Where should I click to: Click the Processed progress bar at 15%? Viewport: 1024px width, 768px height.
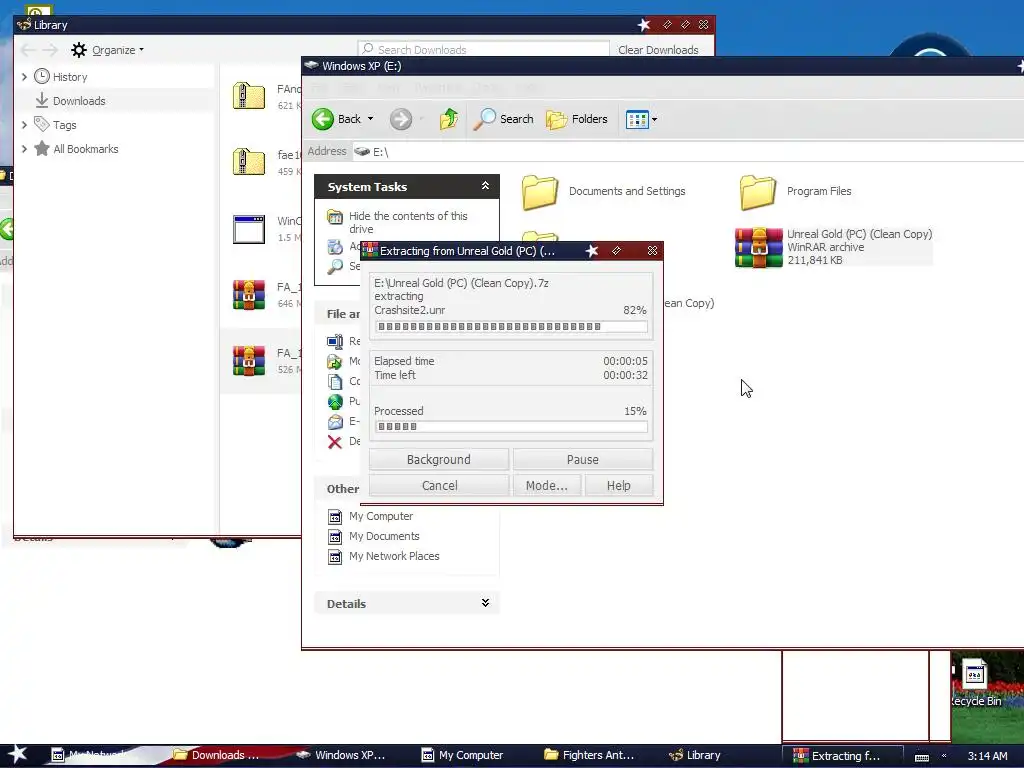pos(511,426)
